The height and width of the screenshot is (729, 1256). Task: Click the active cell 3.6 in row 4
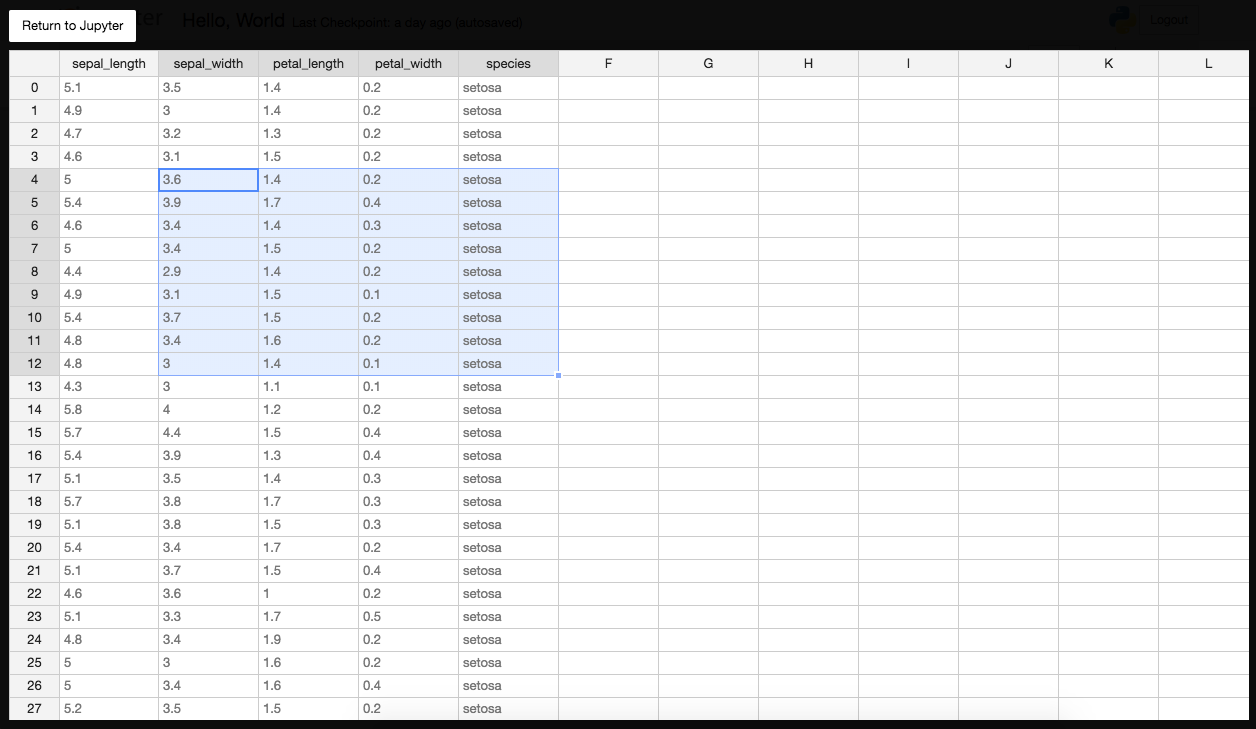pos(209,180)
